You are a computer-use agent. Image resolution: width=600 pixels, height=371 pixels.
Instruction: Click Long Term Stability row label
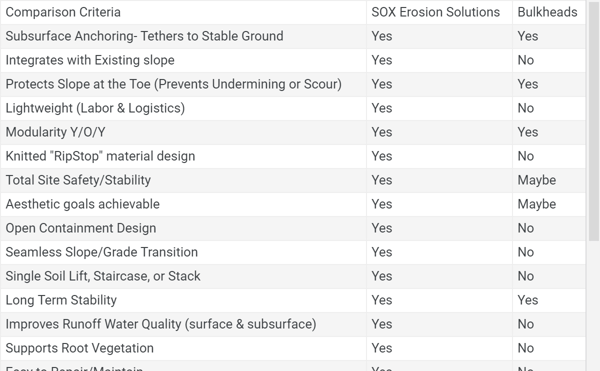[x=61, y=300]
